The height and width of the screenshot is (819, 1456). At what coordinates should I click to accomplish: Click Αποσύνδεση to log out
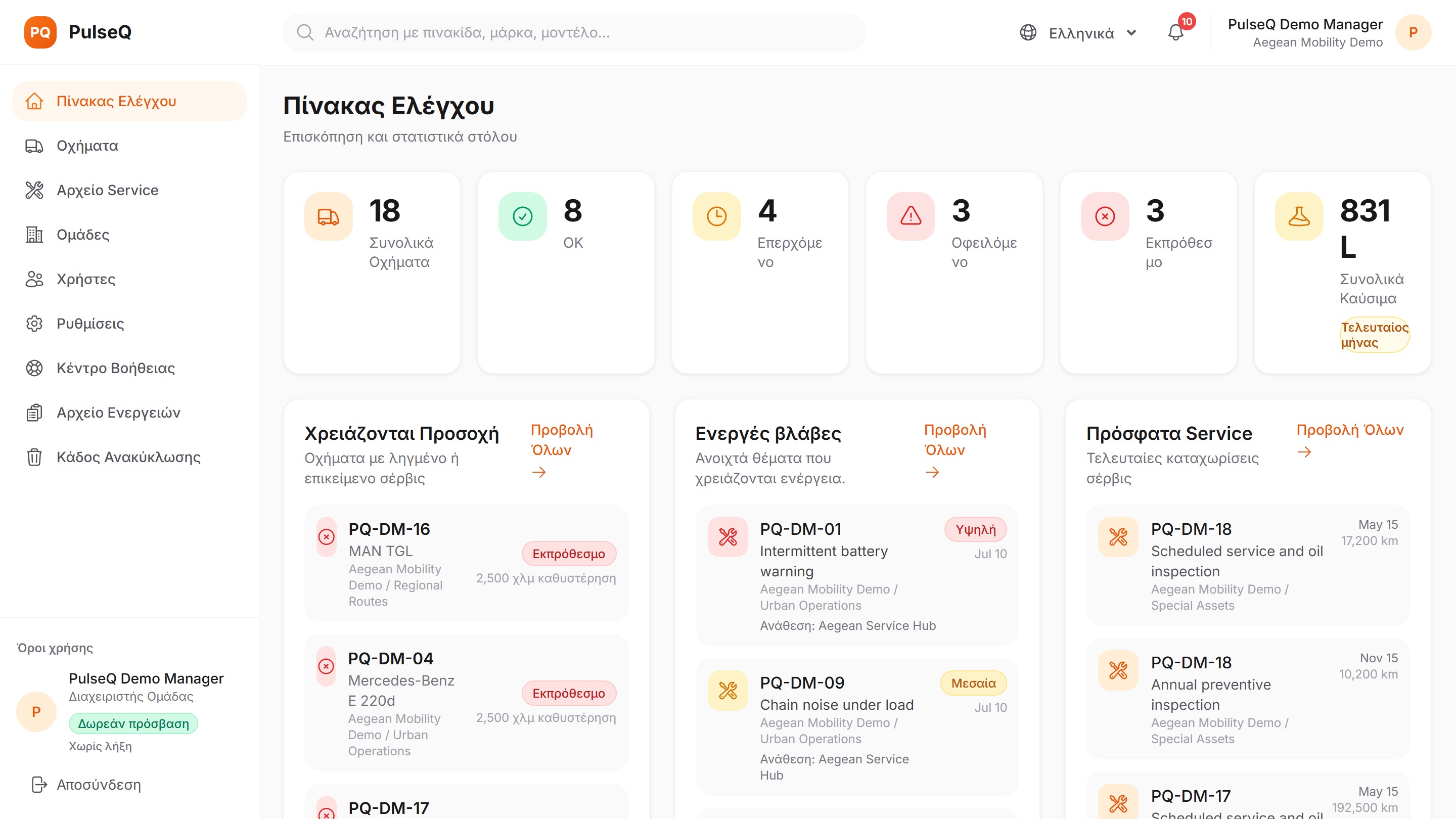click(86, 785)
